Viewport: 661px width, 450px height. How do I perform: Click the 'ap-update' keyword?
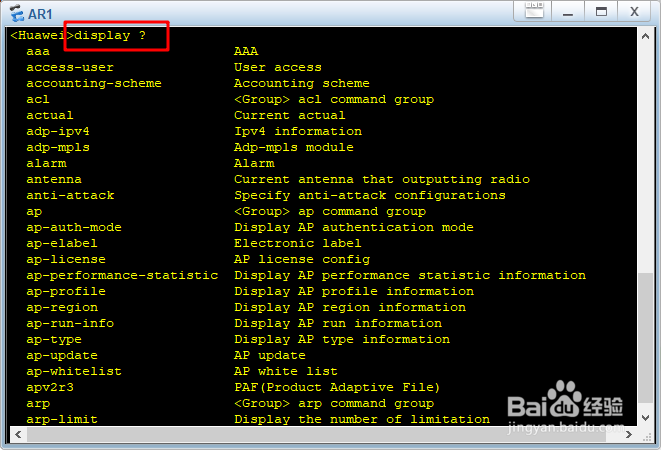click(x=62, y=356)
